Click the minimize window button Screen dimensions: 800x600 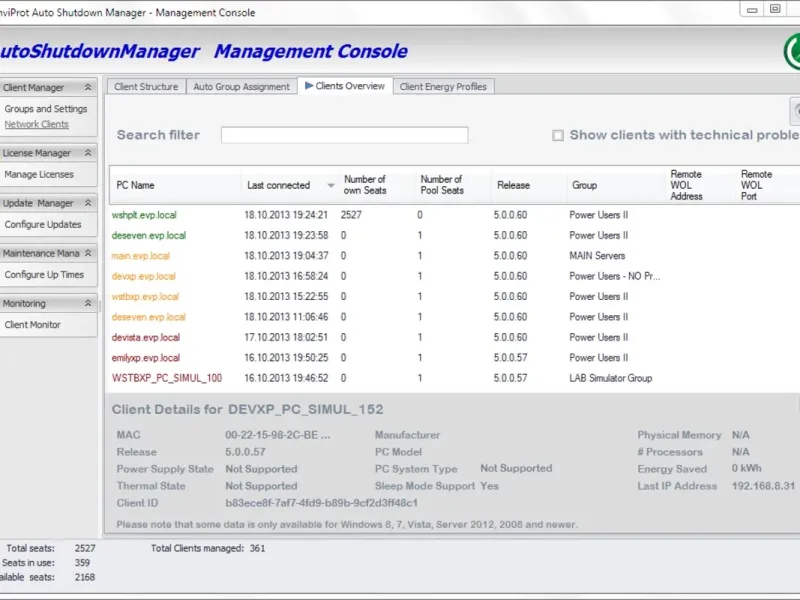click(x=750, y=9)
